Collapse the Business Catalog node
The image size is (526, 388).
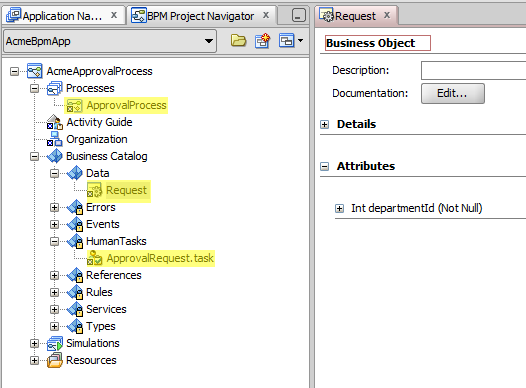34,156
